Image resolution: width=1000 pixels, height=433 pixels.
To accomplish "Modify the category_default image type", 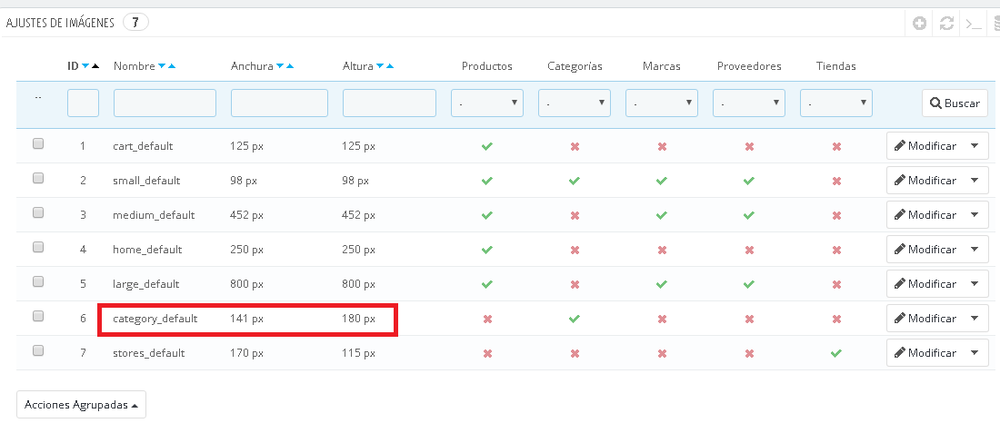I will (x=925, y=318).
